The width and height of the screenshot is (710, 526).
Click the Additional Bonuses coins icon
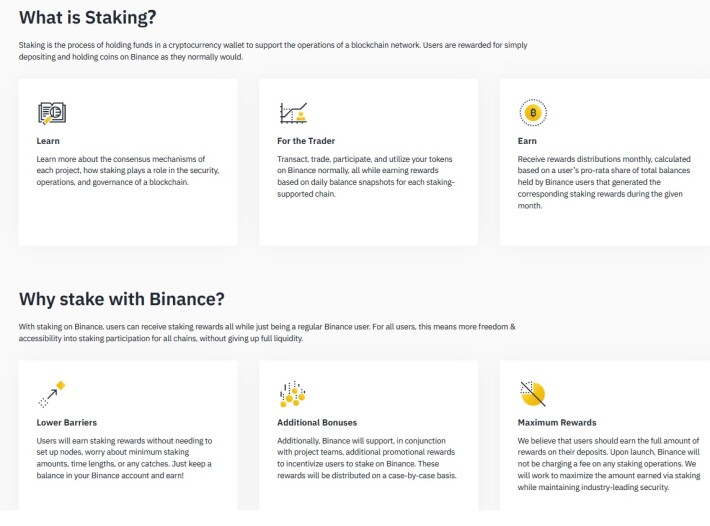point(293,394)
